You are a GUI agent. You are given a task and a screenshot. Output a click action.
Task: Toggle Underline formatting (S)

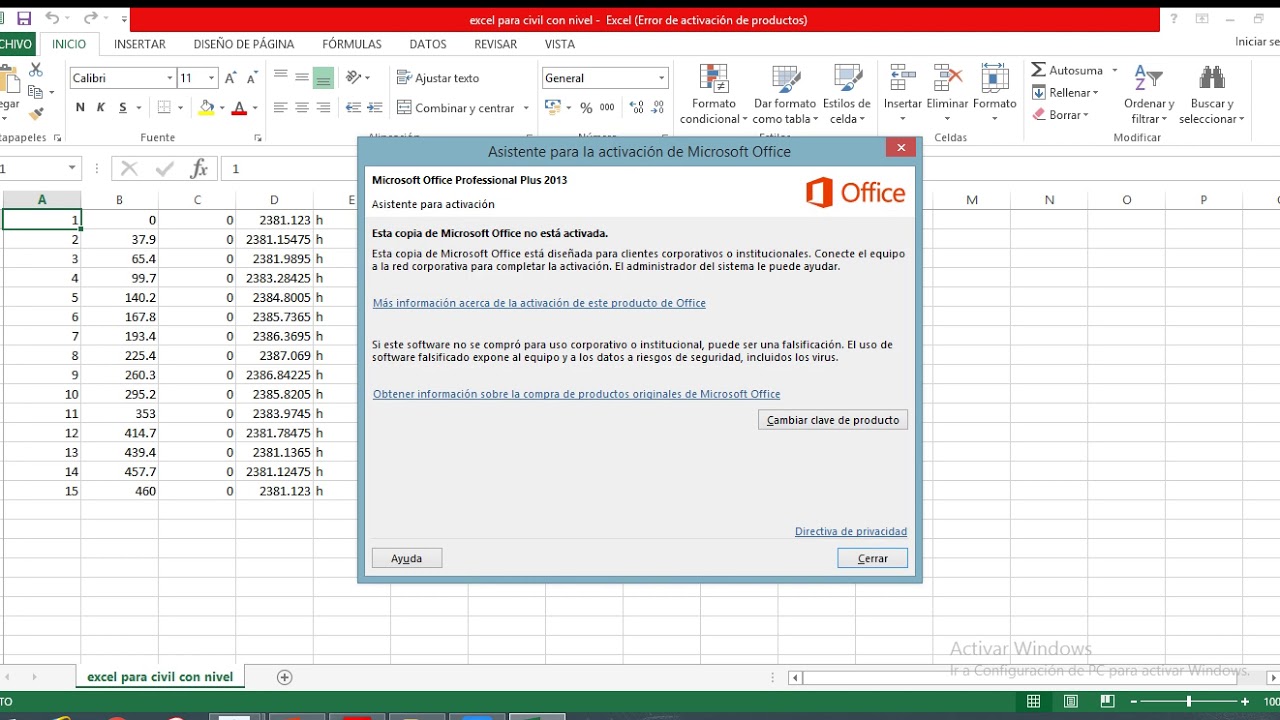click(x=123, y=108)
